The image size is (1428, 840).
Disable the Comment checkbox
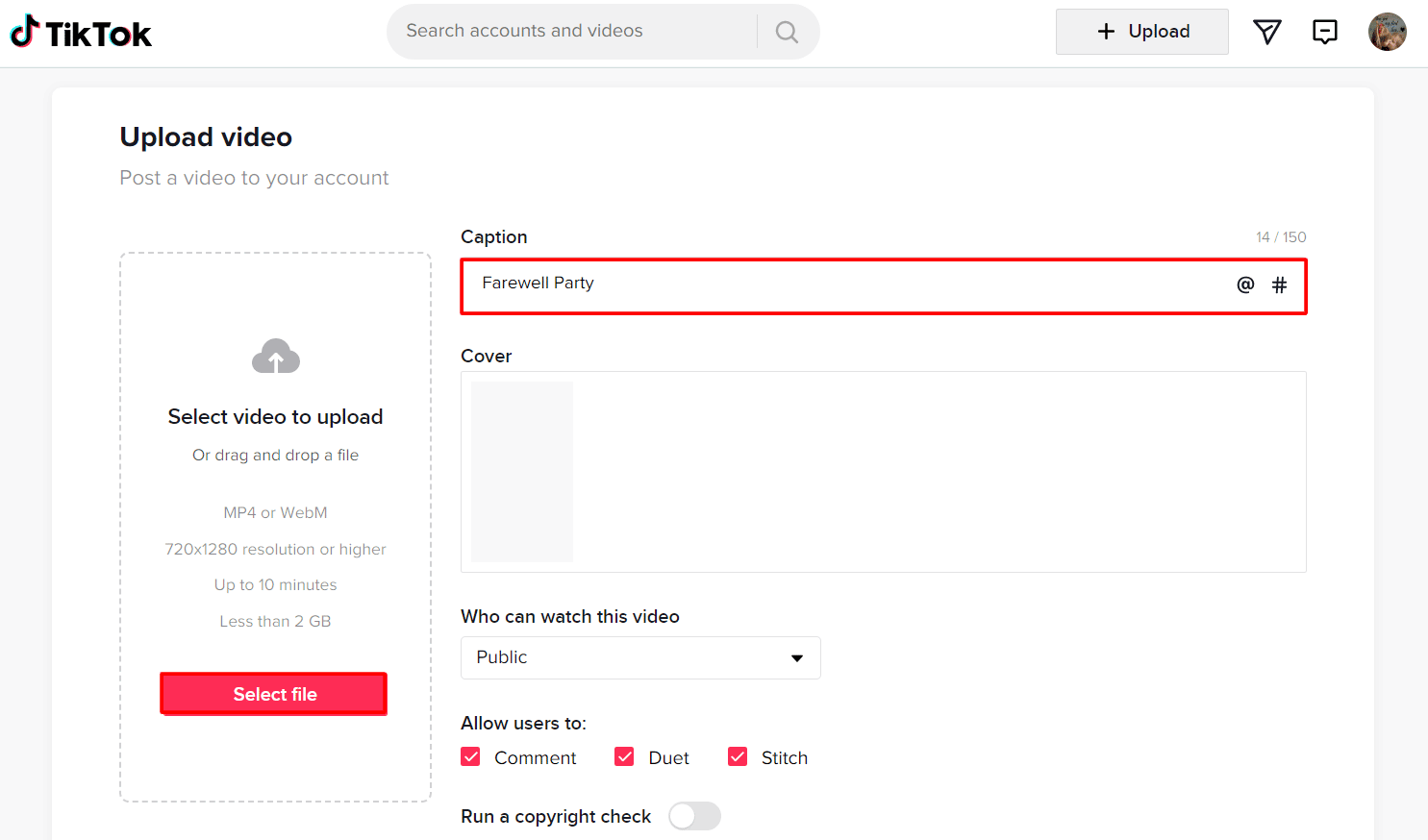470,756
